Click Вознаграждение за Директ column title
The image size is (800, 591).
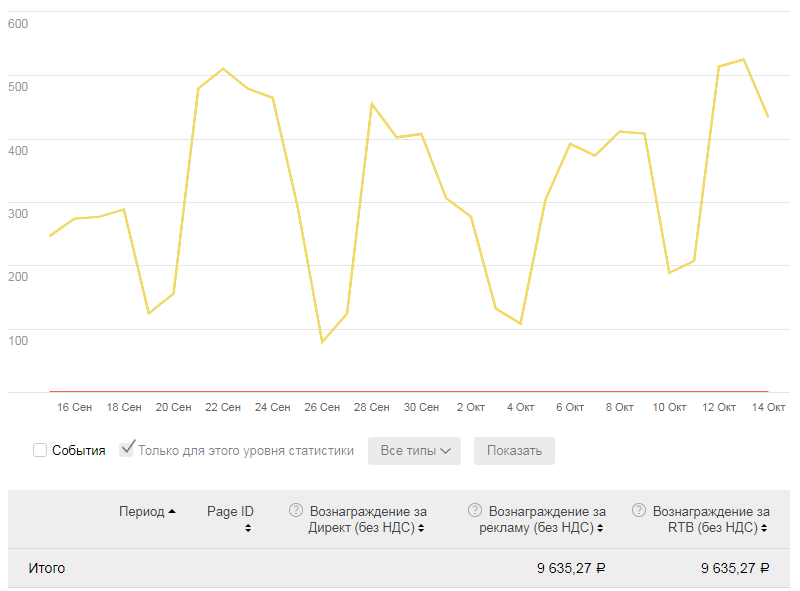(x=367, y=519)
